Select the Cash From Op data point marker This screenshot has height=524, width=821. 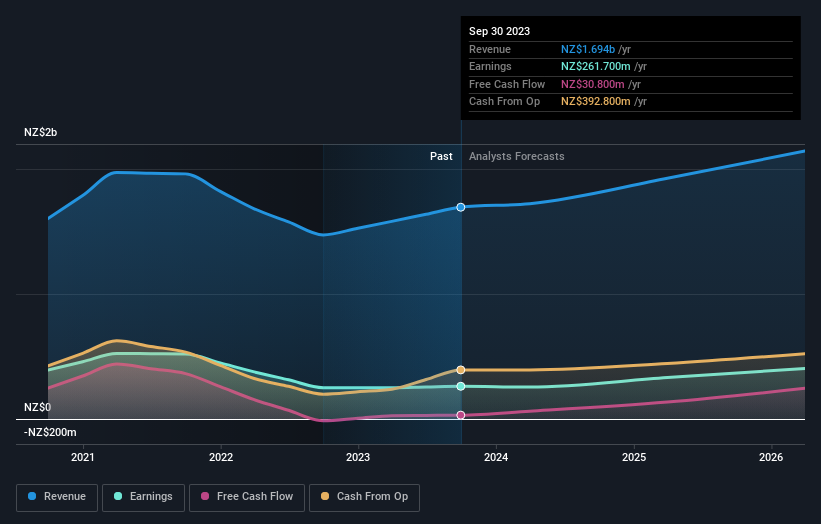461,370
